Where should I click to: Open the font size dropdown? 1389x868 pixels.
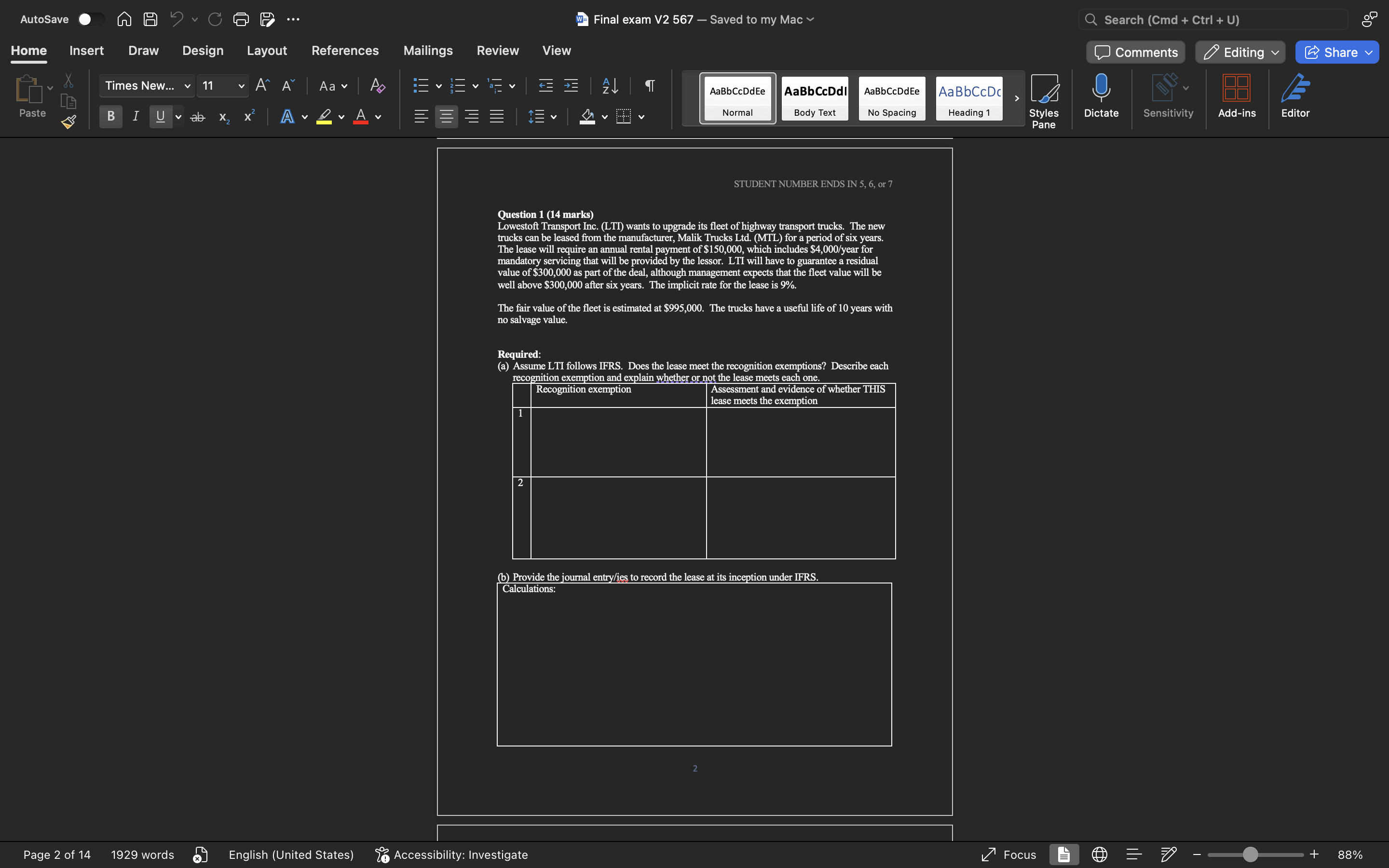click(241, 85)
